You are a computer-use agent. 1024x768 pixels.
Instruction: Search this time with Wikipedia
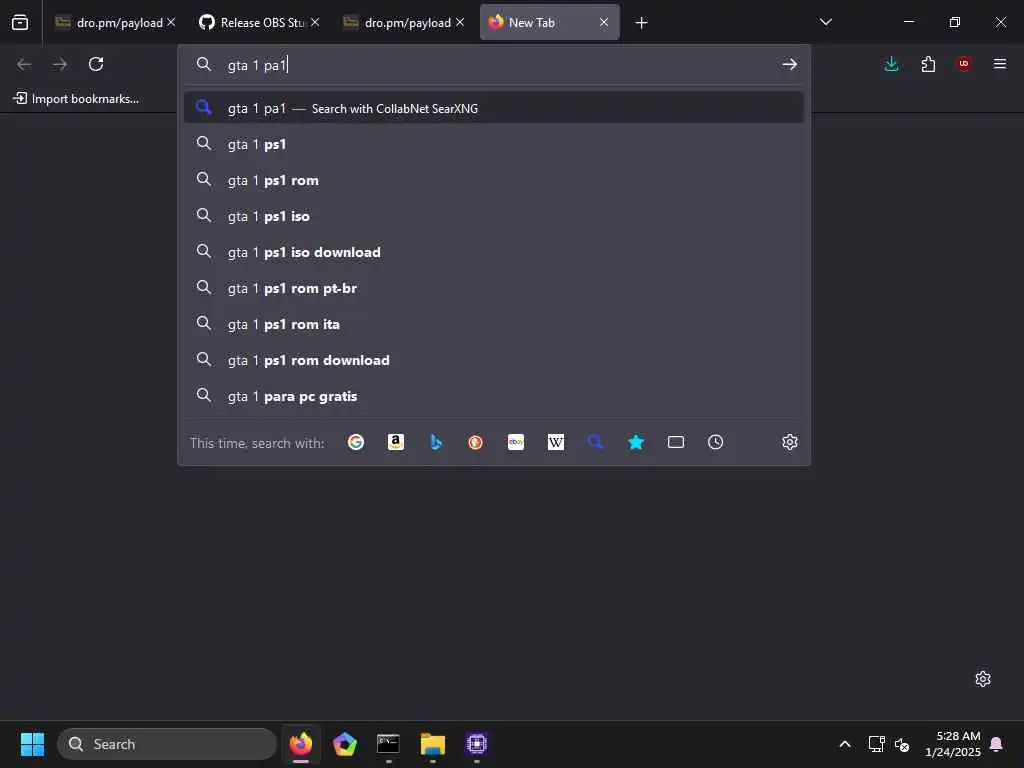pos(556,442)
